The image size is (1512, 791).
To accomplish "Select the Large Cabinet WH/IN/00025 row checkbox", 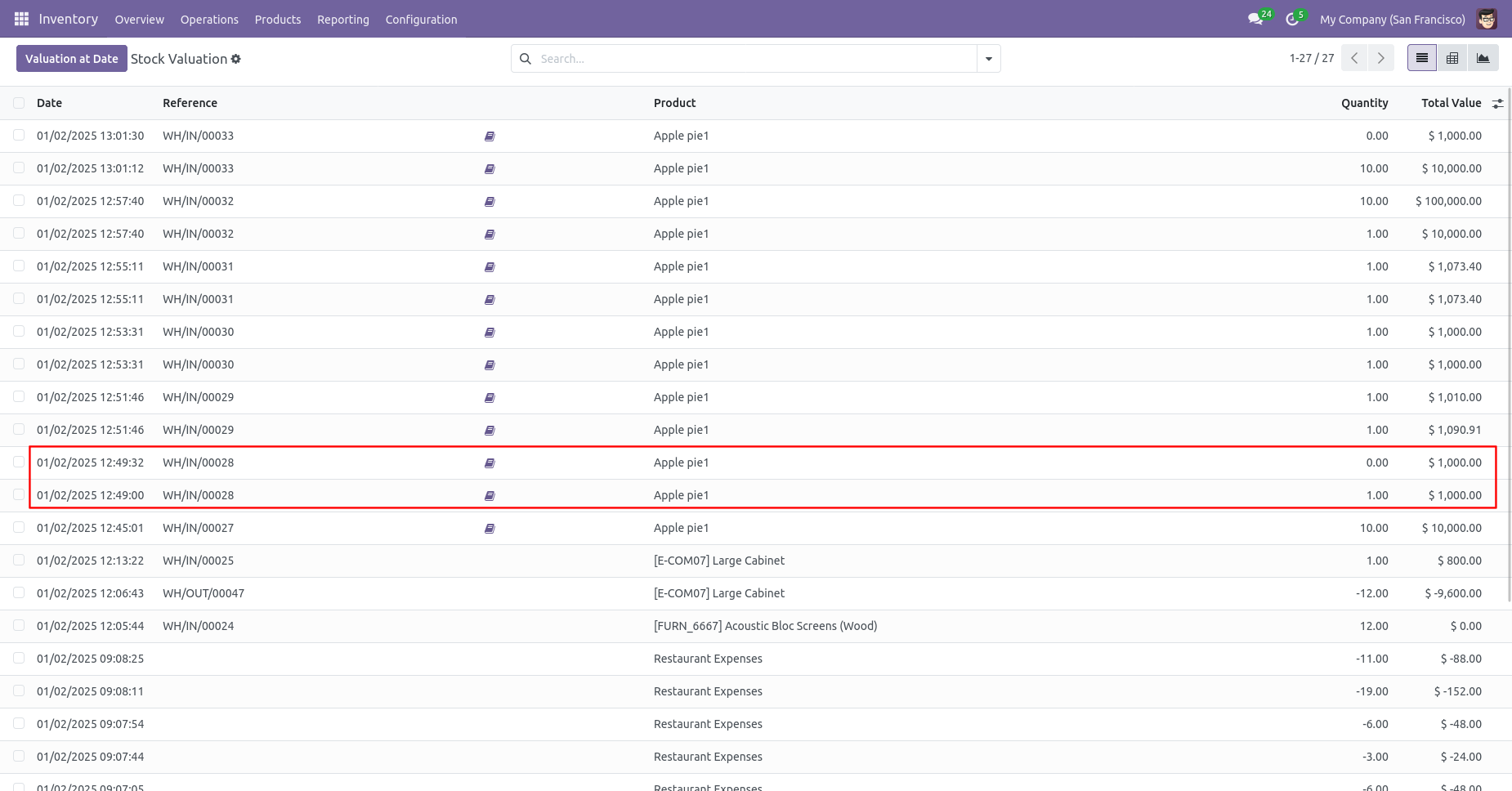I will (19, 560).
